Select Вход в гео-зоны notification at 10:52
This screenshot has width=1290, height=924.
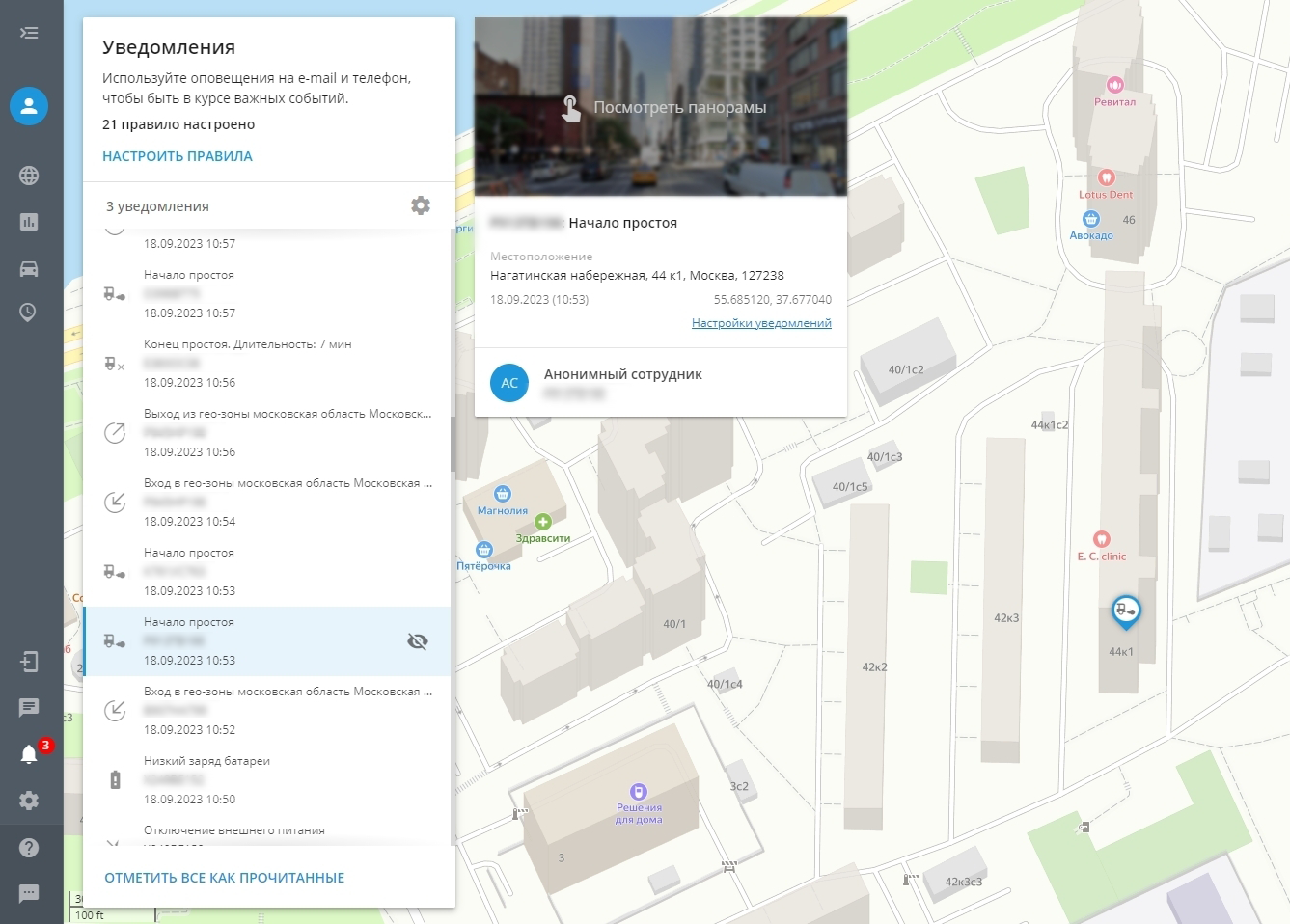pyautogui.click(x=266, y=711)
